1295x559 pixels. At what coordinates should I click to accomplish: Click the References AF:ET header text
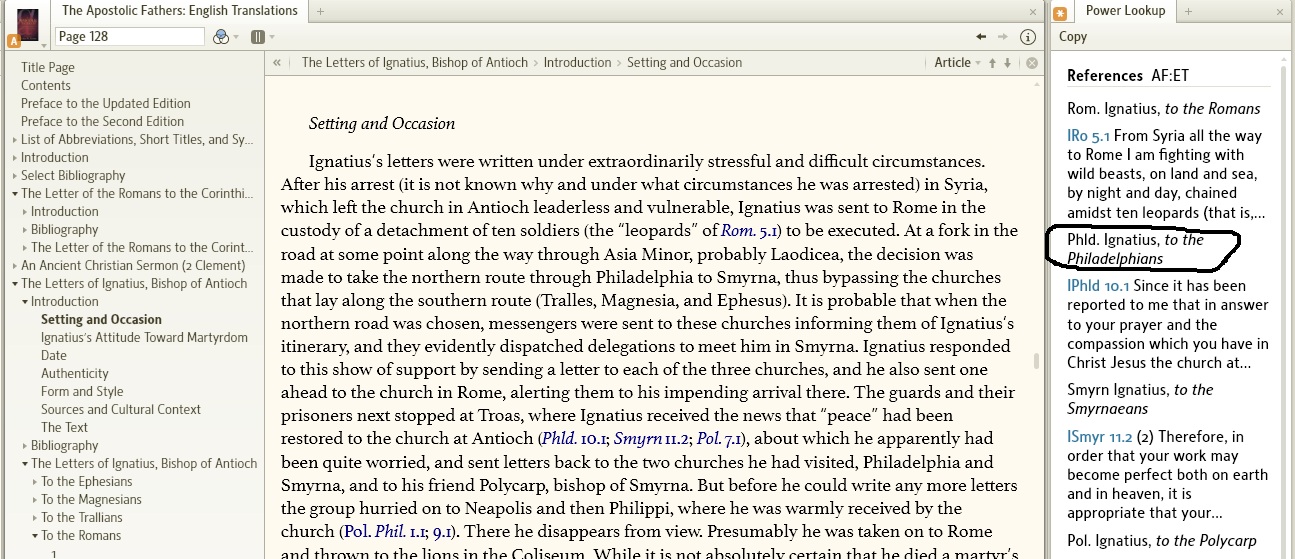click(1128, 76)
